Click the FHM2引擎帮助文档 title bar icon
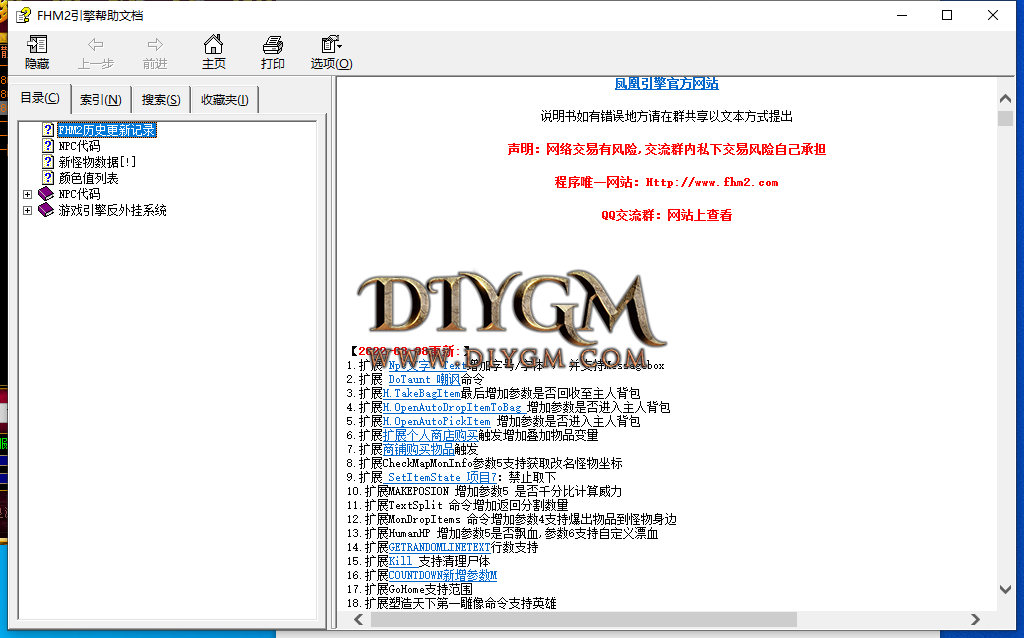 point(24,15)
